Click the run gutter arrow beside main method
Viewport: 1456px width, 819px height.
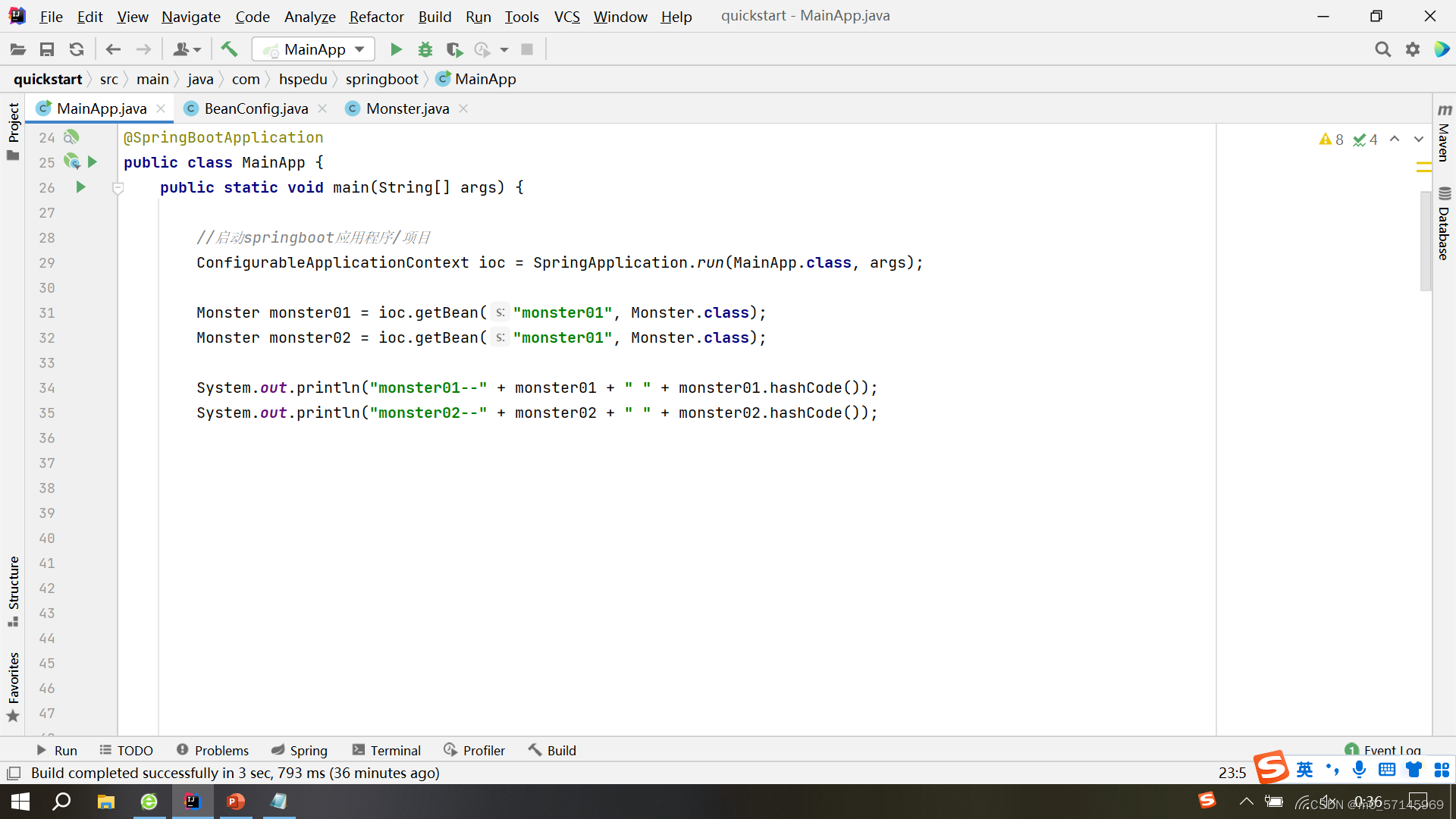(81, 187)
